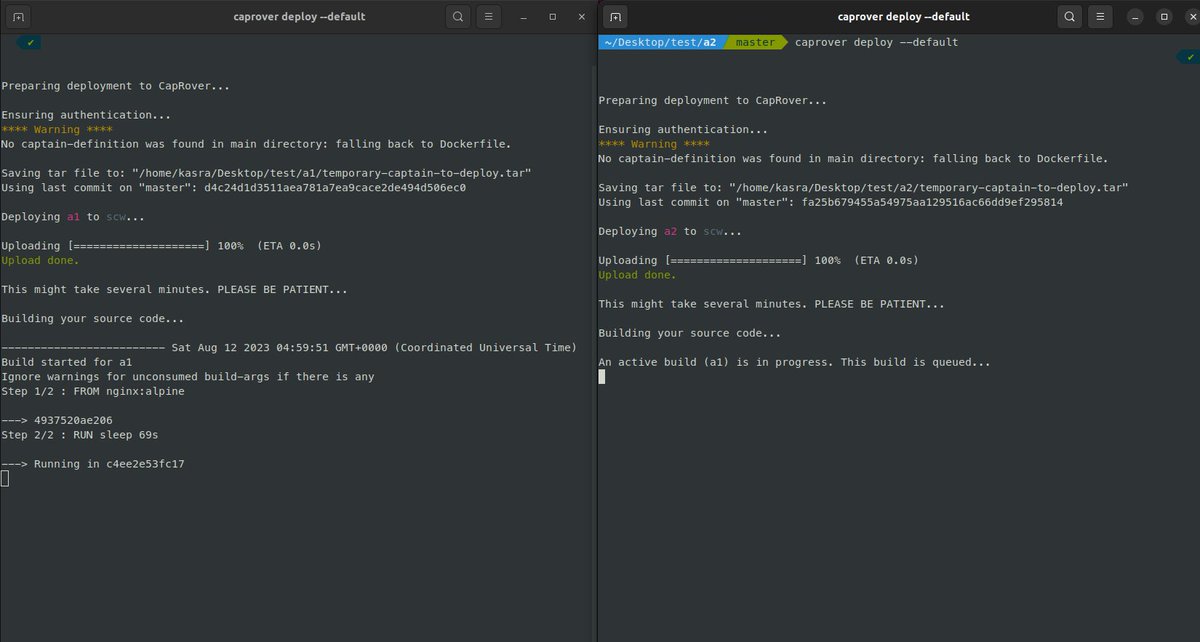Viewport: 1200px width, 642px height.
Task: Click 'Build started for a1' line
Action: (66, 362)
